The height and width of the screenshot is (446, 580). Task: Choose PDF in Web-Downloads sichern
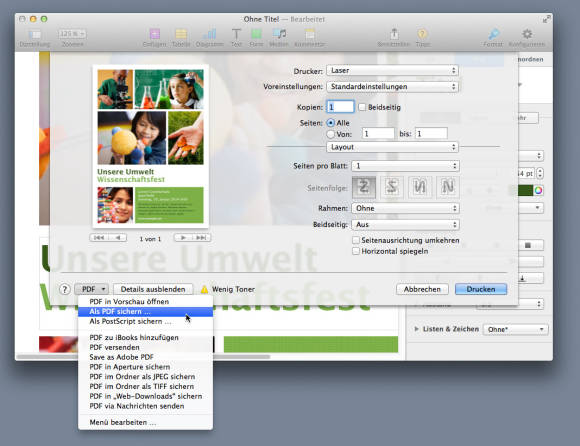pyautogui.click(x=145, y=396)
